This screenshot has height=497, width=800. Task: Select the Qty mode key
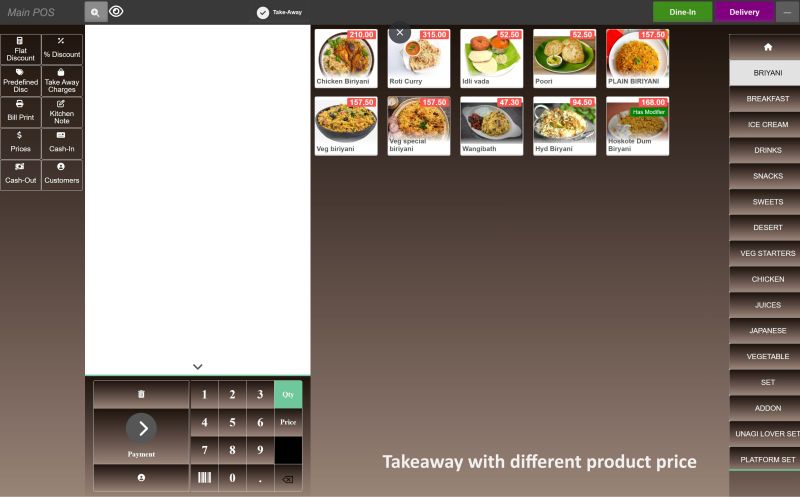[x=288, y=394]
